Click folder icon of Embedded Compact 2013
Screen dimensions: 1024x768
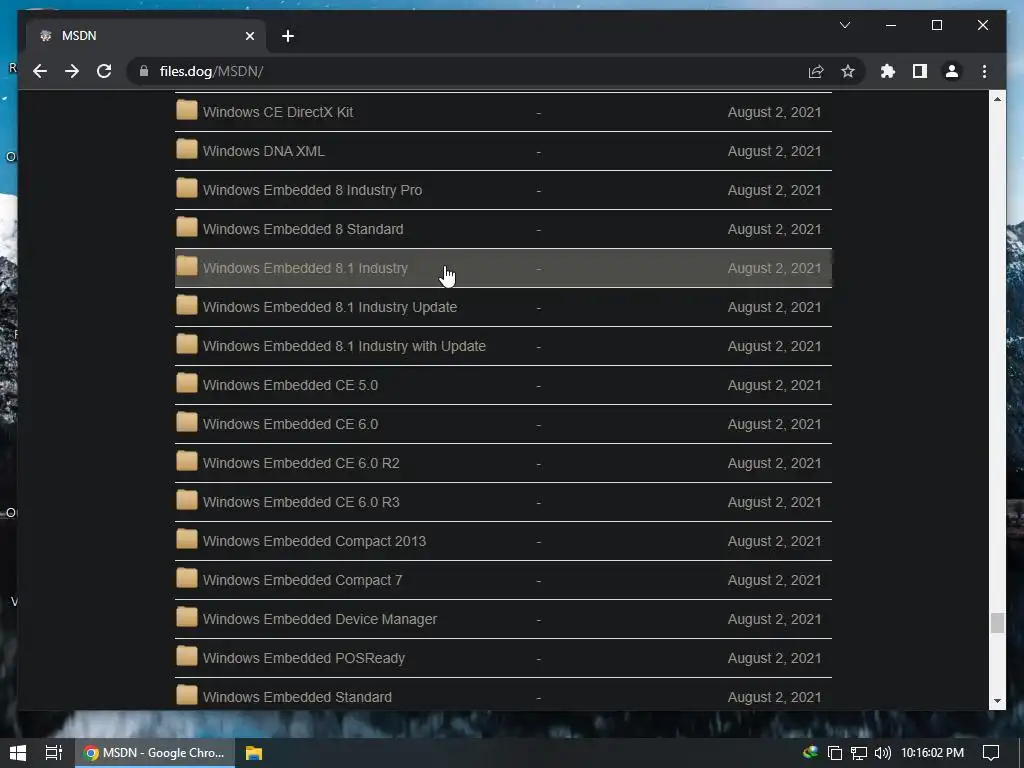coord(187,539)
